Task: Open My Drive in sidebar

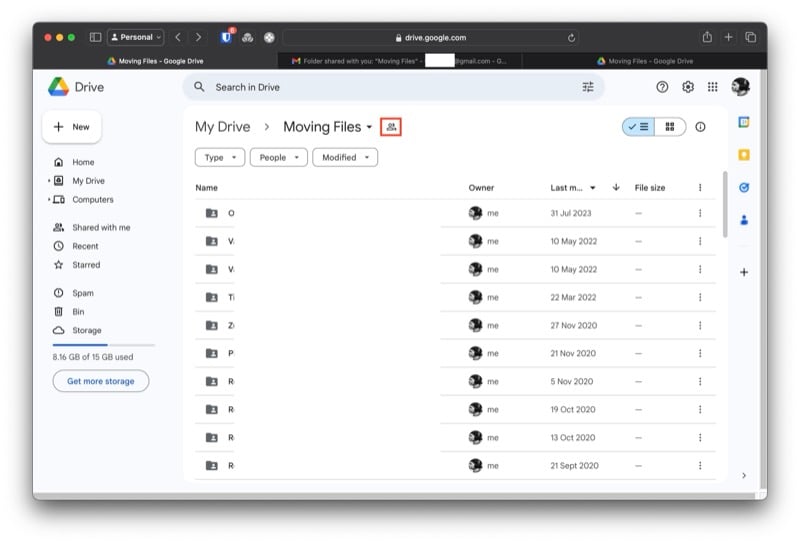Action: pyautogui.click(x=88, y=181)
